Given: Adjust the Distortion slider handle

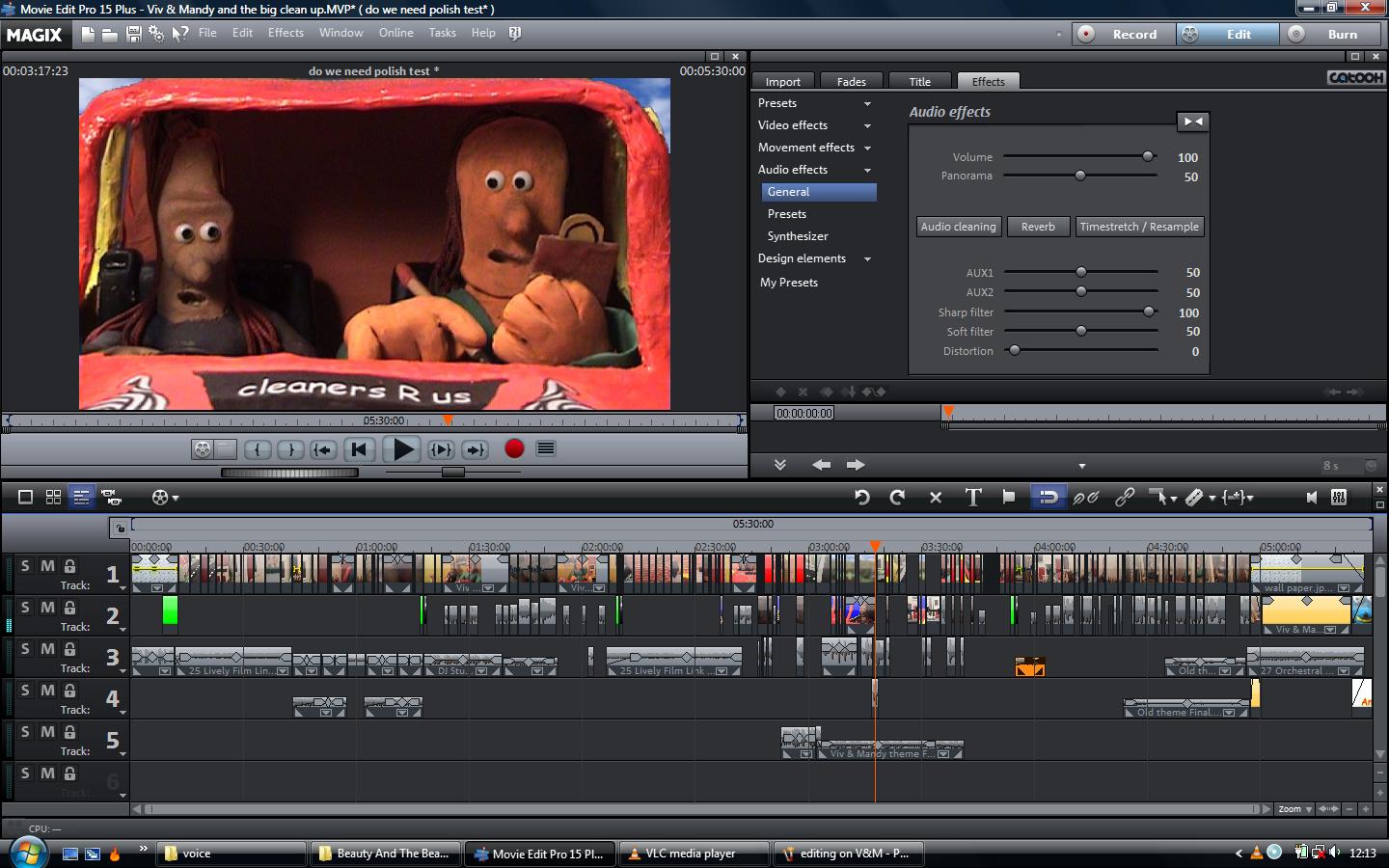Looking at the screenshot, I should coord(1014,351).
